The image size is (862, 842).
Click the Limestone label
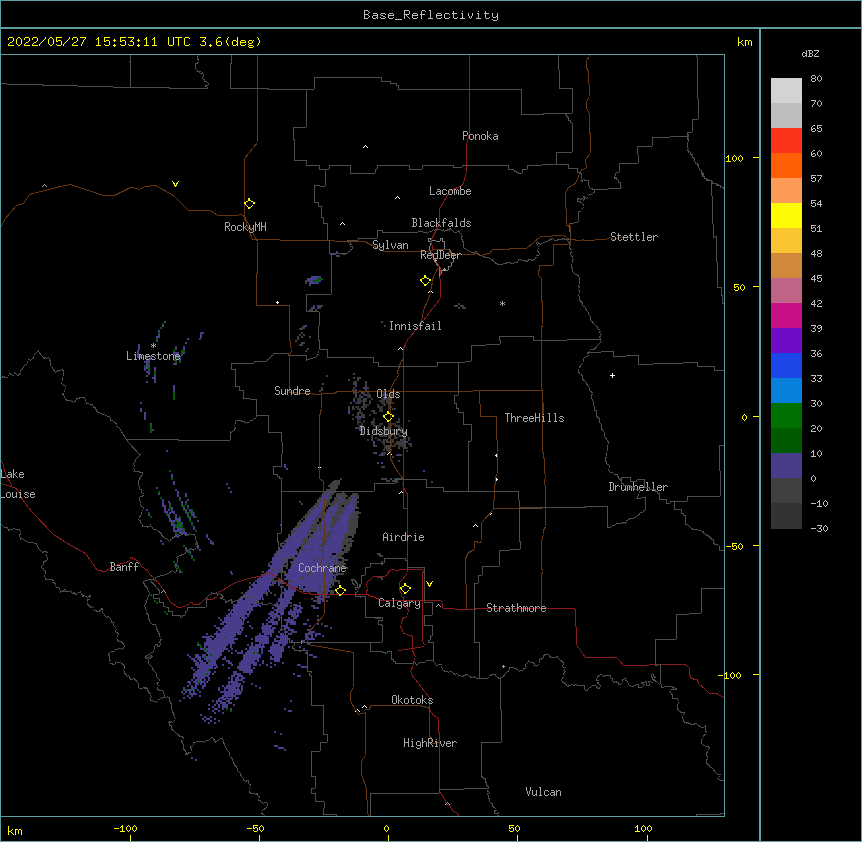coord(153,356)
